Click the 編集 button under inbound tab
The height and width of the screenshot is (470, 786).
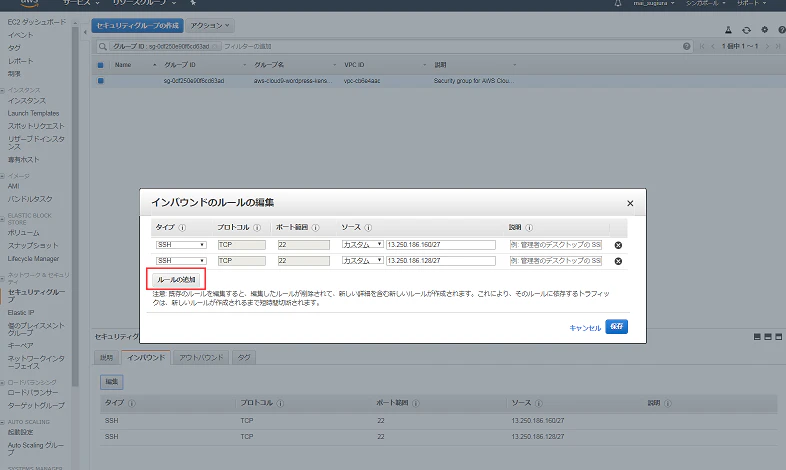click(x=111, y=382)
